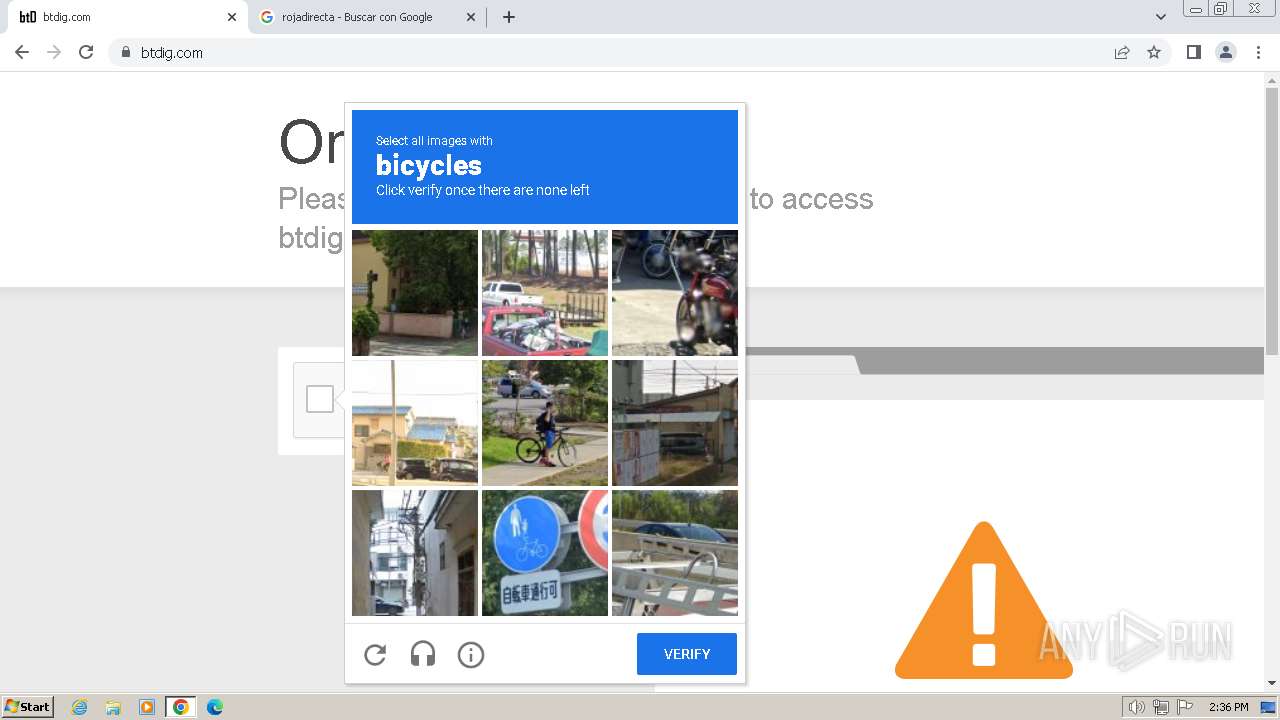Click the browser back arrow
The image size is (1280, 720).
(22, 52)
